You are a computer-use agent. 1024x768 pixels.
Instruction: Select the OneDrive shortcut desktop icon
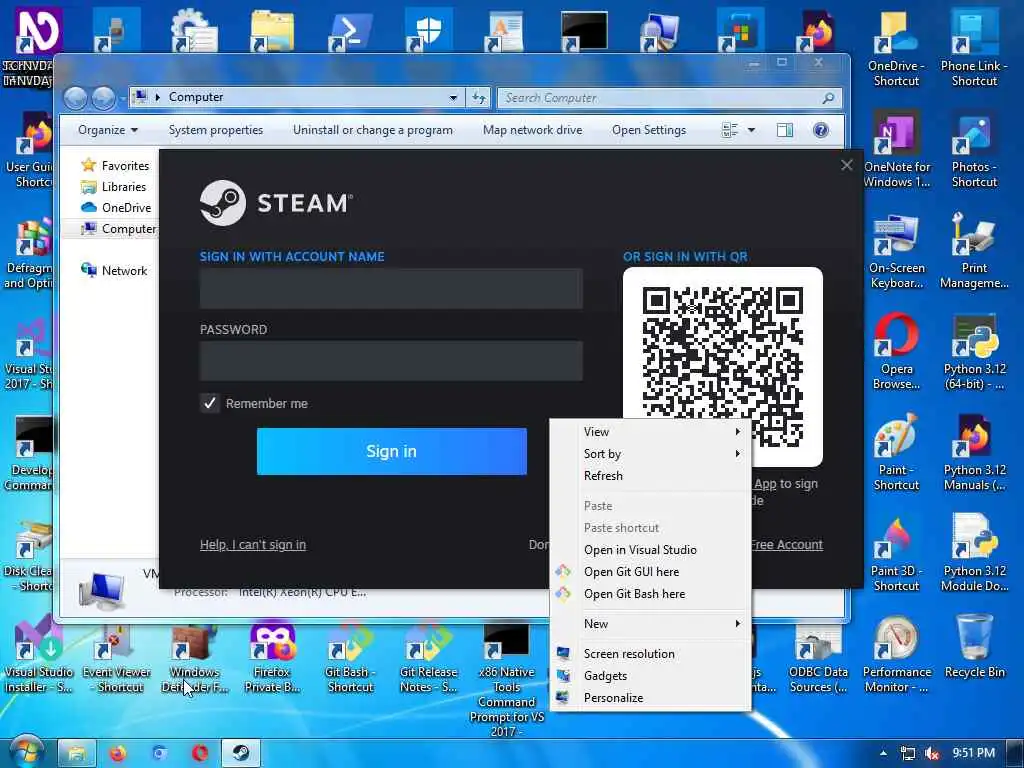[x=897, y=48]
